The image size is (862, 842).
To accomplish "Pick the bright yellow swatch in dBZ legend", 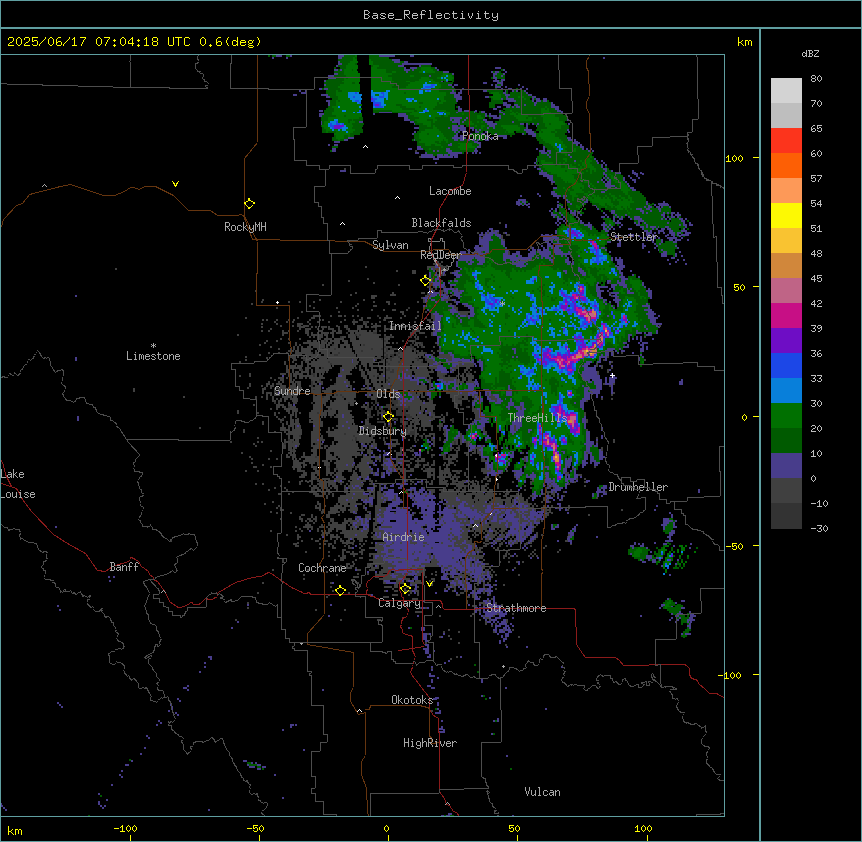I will pyautogui.click(x=786, y=215).
